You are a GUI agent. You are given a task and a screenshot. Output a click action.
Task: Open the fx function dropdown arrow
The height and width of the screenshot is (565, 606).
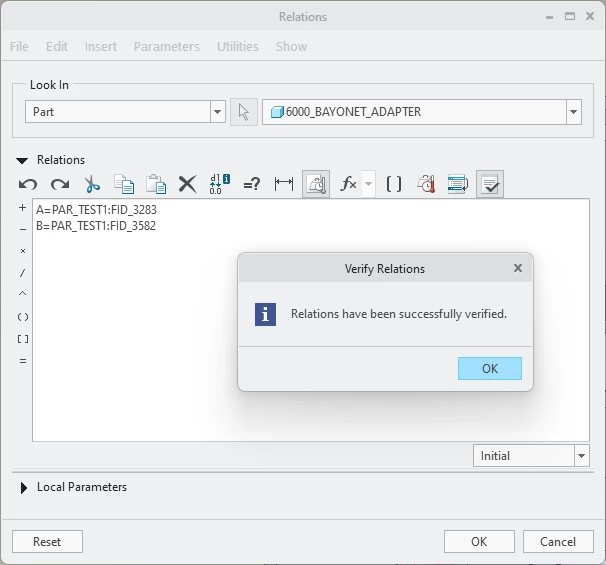coord(369,184)
